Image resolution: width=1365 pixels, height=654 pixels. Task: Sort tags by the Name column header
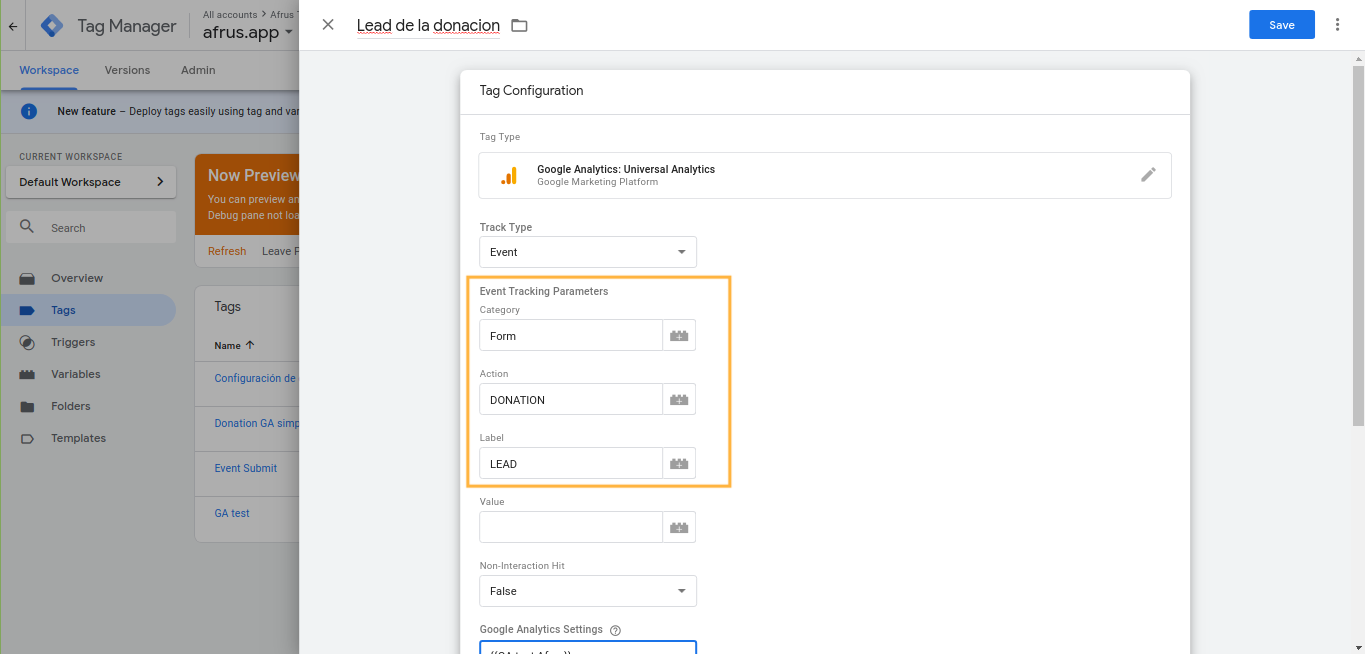click(x=234, y=345)
